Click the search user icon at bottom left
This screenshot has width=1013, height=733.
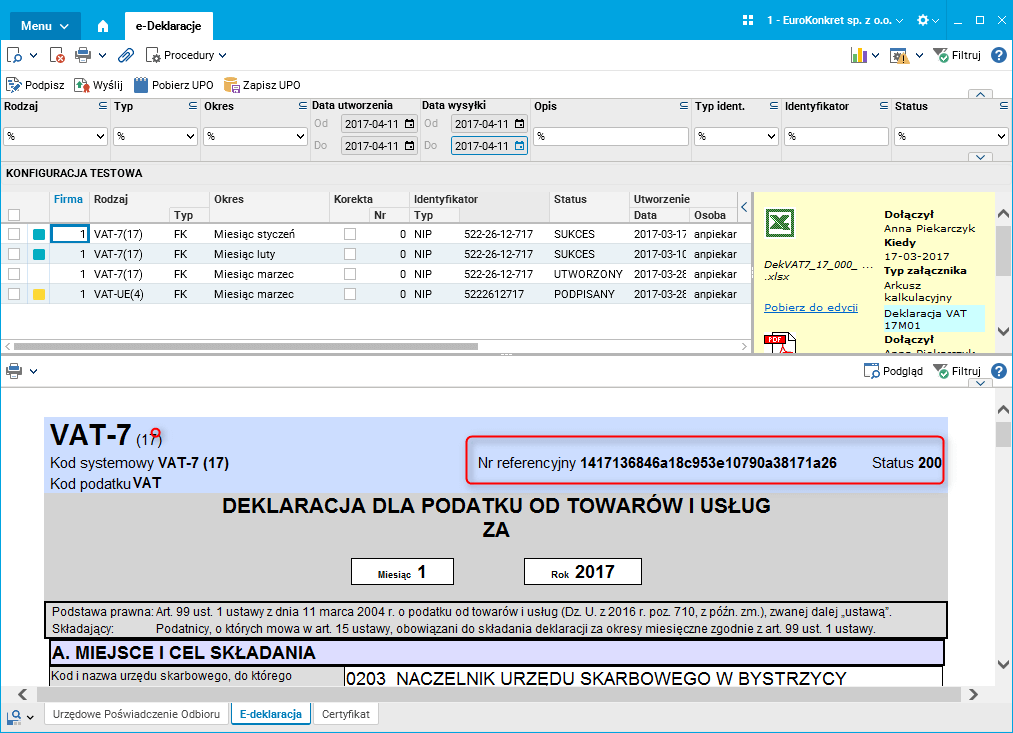[14, 717]
